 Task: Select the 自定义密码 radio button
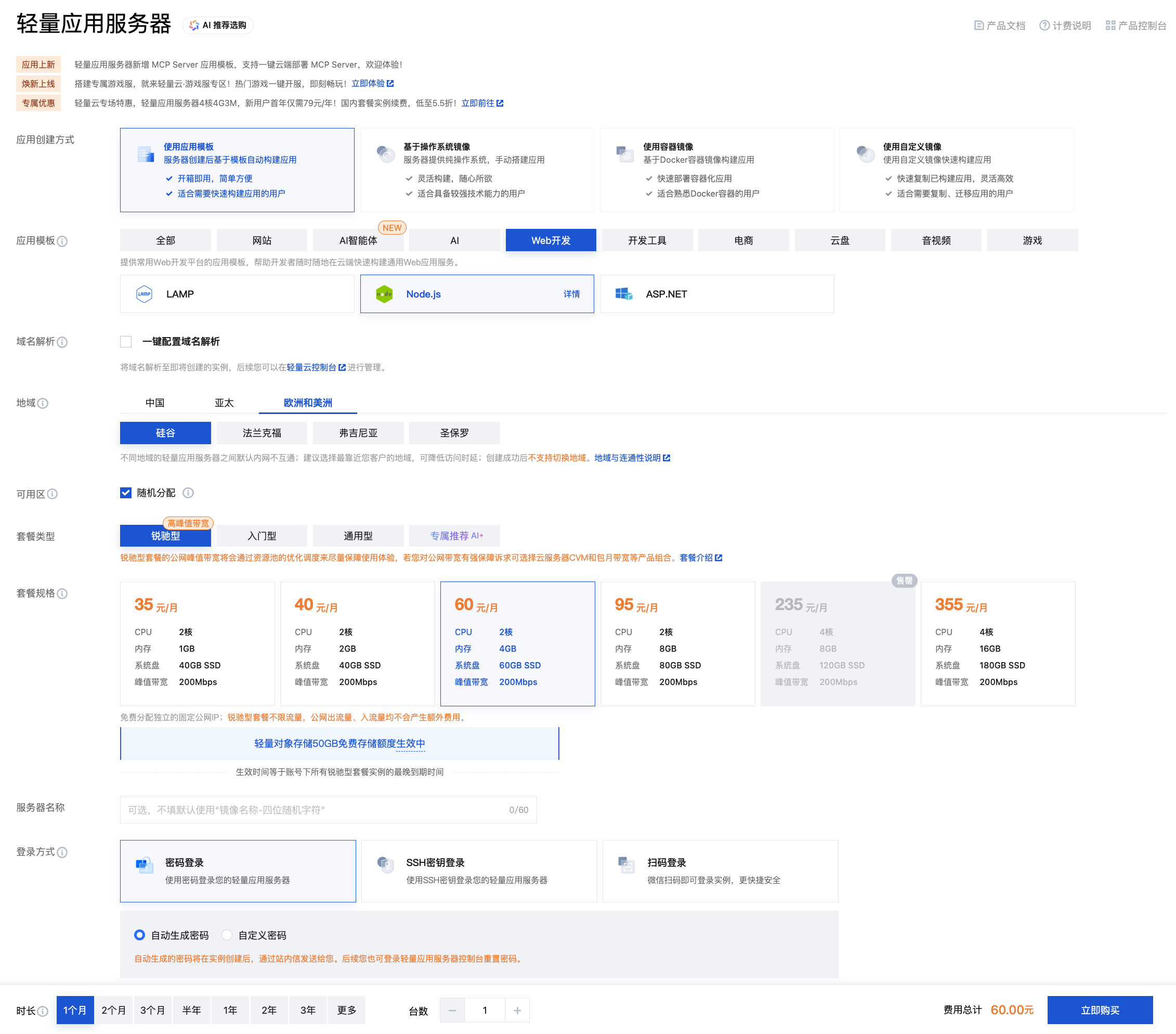click(x=227, y=935)
